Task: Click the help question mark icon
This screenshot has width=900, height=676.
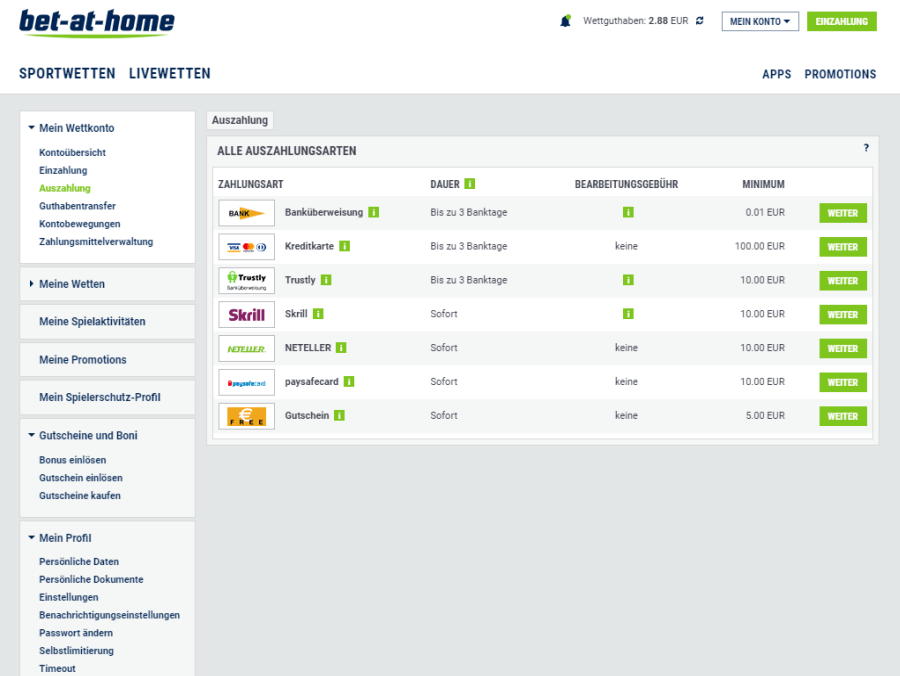Action: [866, 148]
